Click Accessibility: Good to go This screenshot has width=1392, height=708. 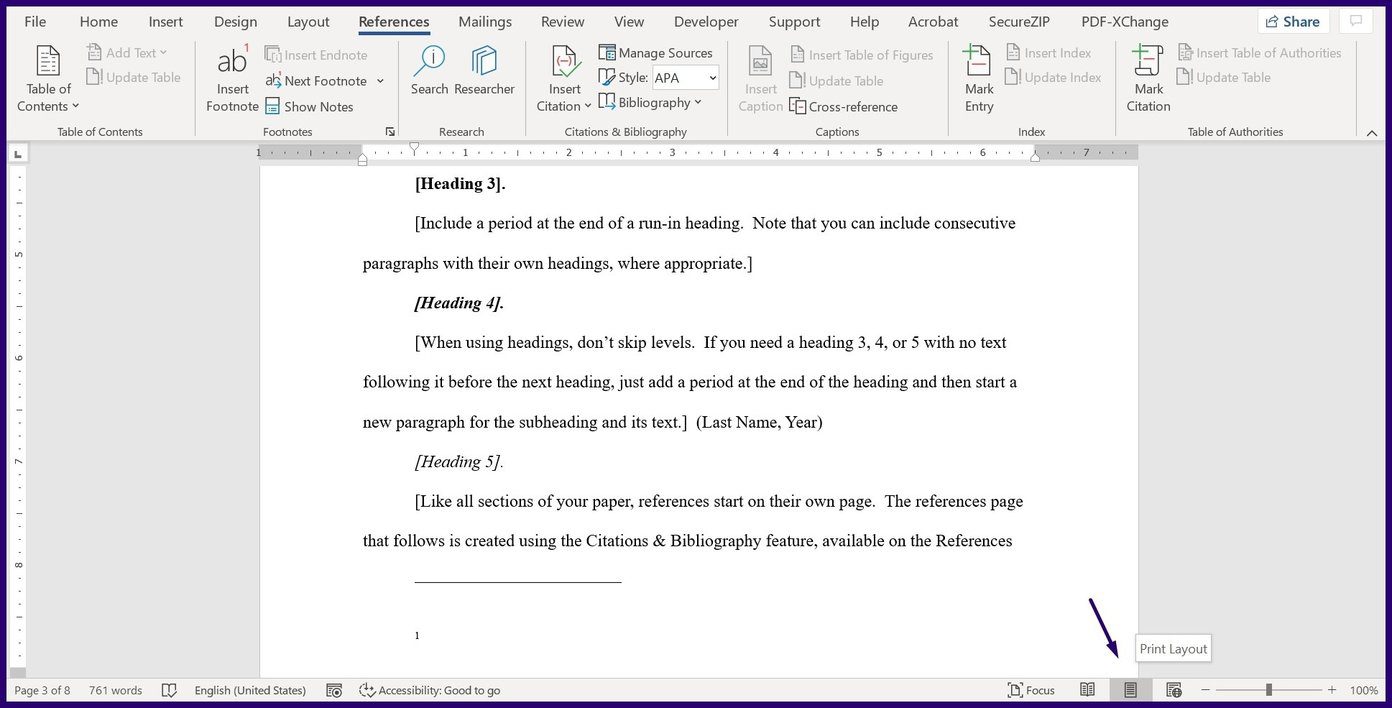coord(429,690)
